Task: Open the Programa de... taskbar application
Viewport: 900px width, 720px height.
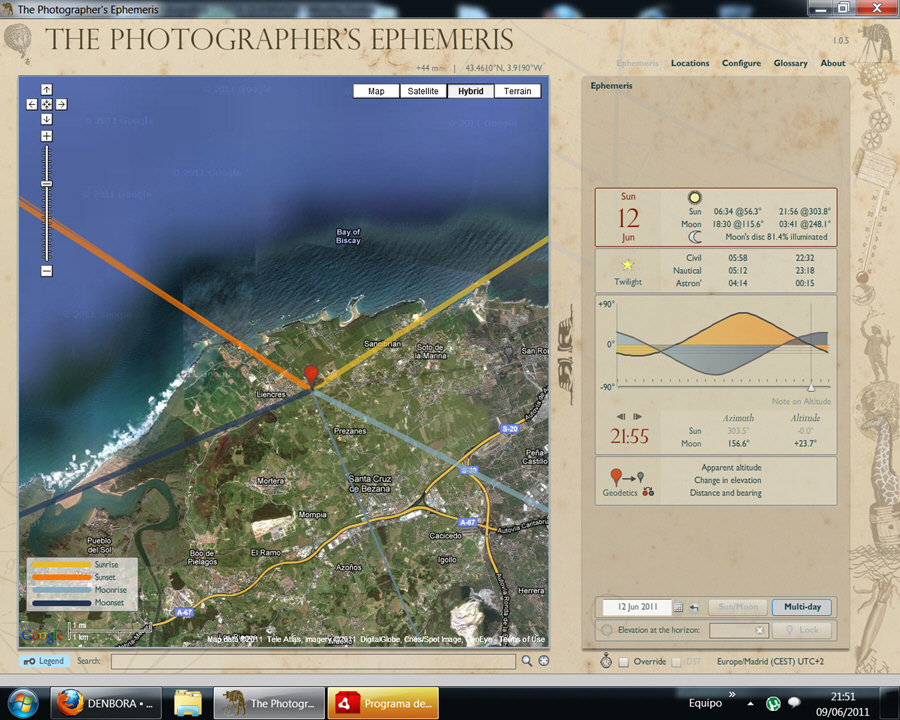Action: point(383,703)
